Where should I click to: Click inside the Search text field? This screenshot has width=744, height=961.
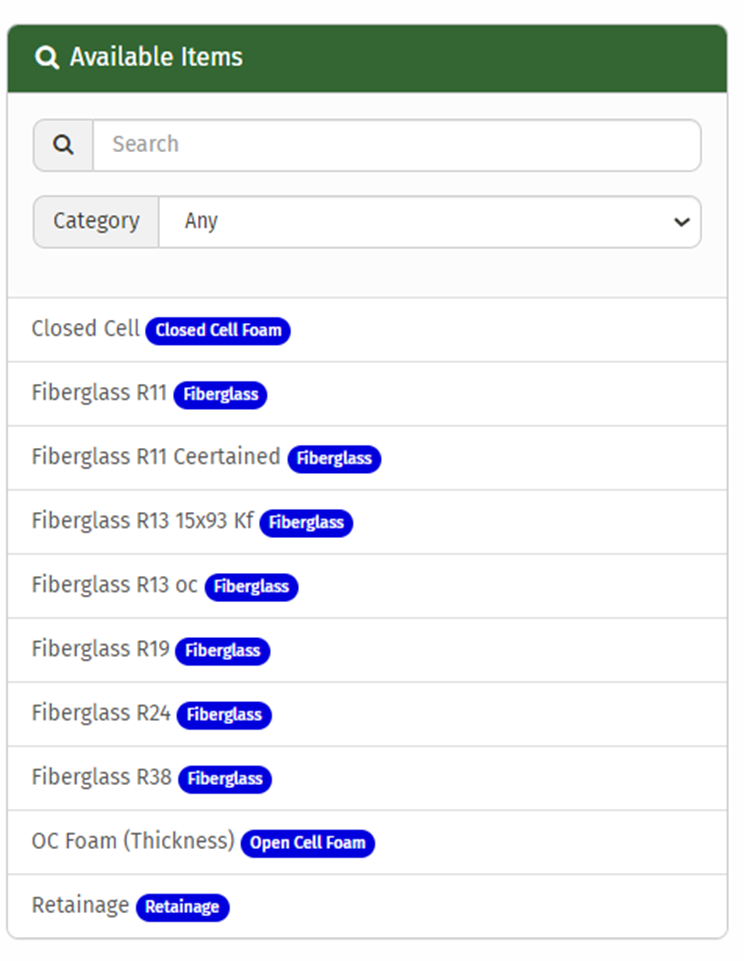click(396, 145)
